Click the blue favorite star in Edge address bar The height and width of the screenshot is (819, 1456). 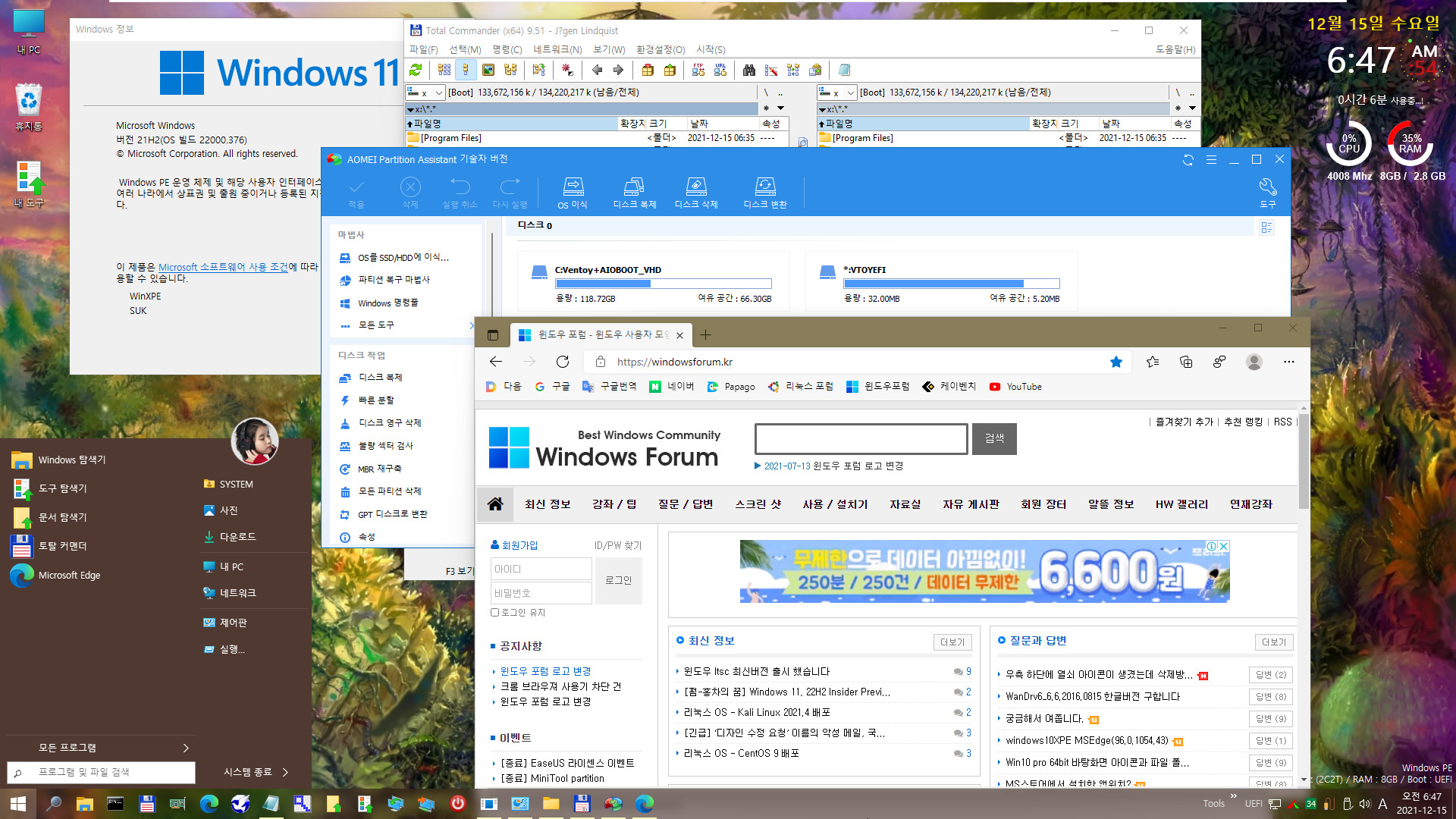(x=1116, y=362)
